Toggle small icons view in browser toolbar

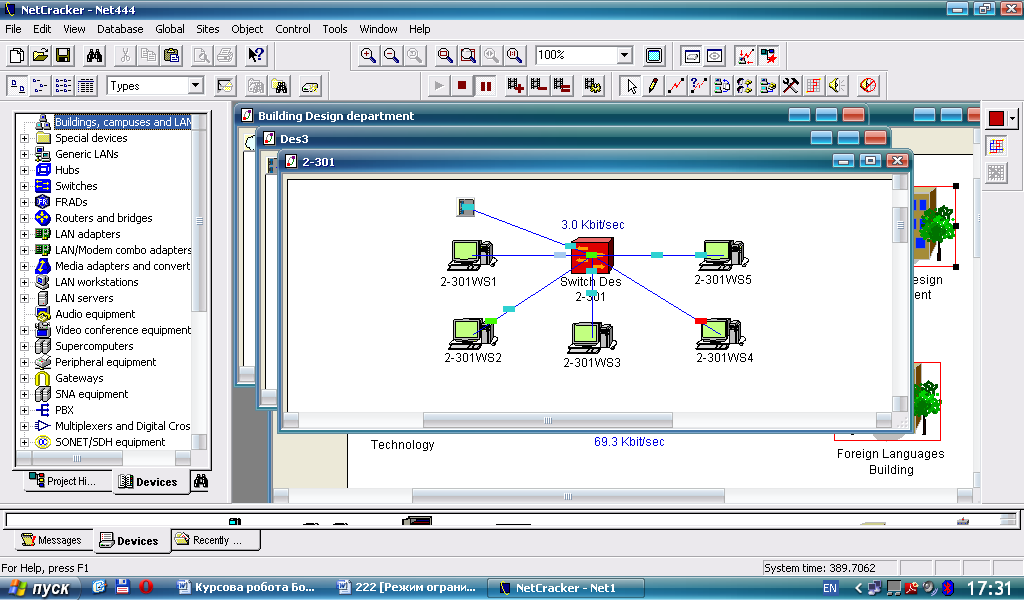[40, 86]
